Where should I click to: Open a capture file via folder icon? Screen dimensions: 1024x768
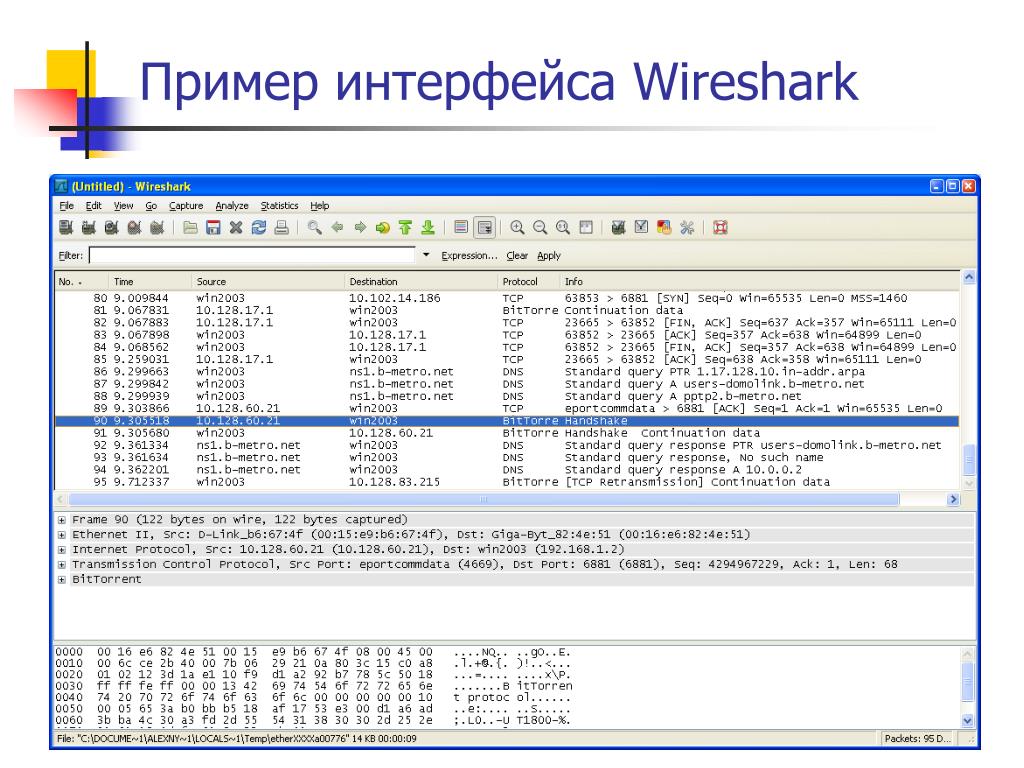tap(190, 227)
